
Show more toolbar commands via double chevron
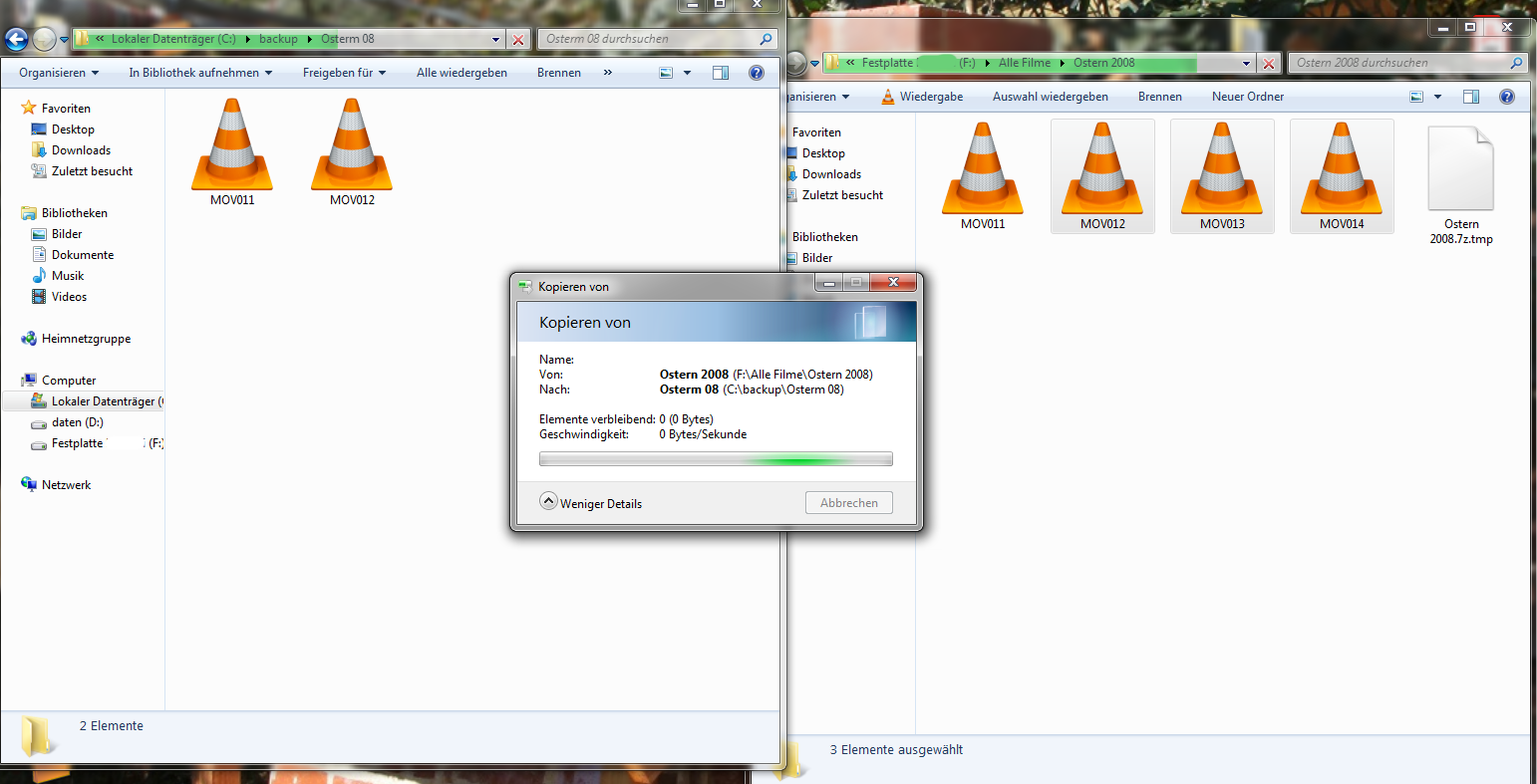click(608, 73)
